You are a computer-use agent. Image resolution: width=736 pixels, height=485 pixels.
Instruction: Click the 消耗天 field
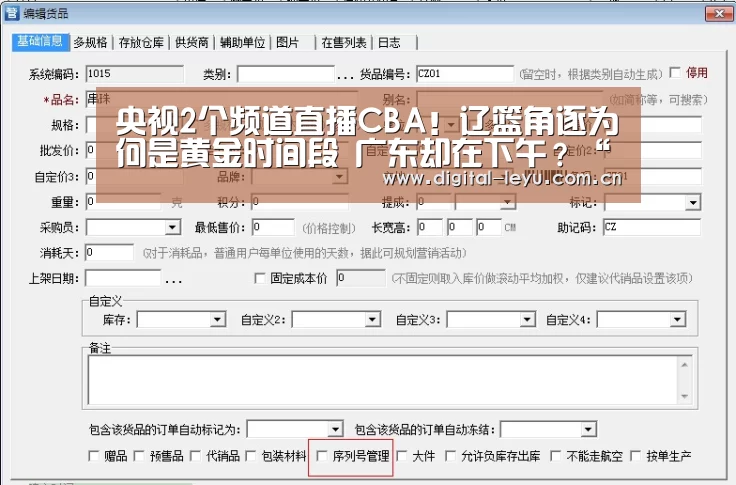point(109,253)
